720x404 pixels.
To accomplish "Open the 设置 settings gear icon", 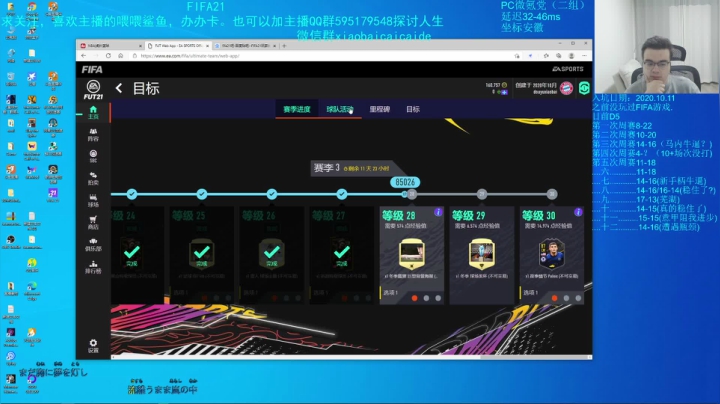I will click(93, 346).
